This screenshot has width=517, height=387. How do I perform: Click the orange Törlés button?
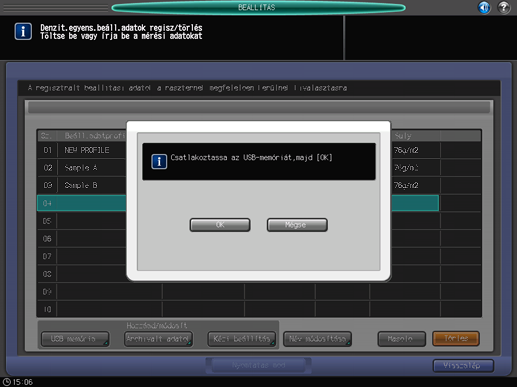pyautogui.click(x=456, y=339)
